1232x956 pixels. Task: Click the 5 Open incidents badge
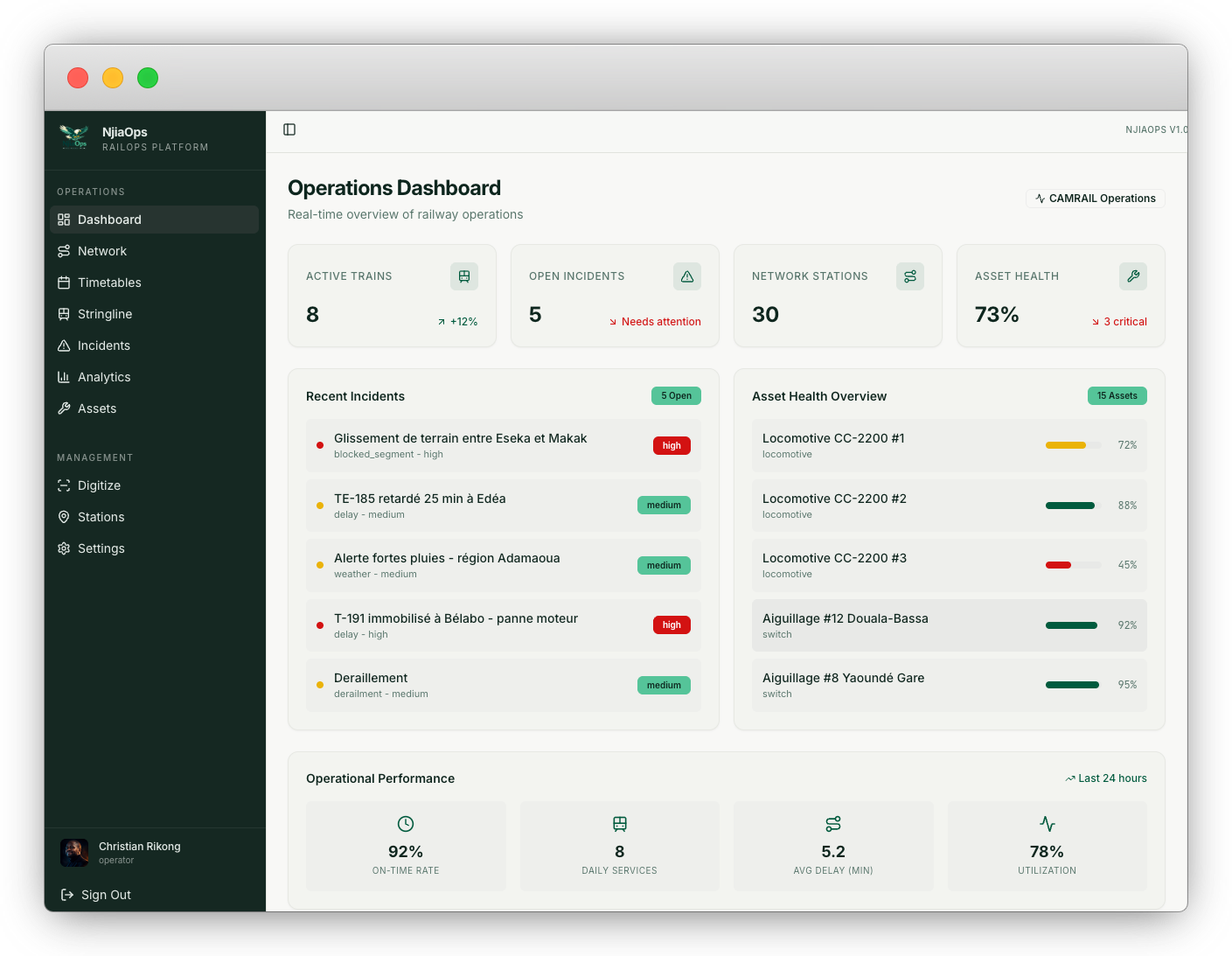coord(676,396)
